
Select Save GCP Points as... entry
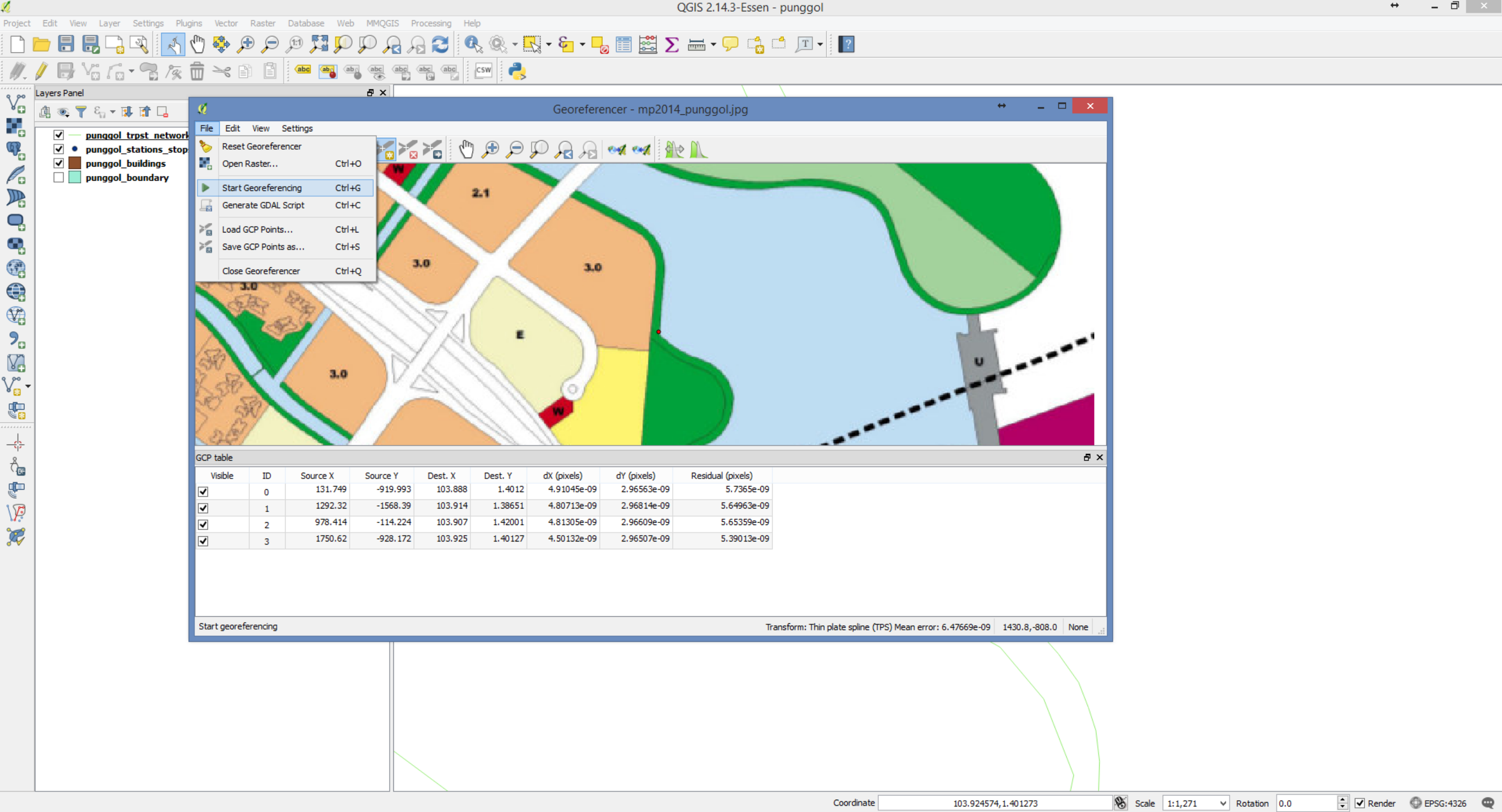coord(263,247)
